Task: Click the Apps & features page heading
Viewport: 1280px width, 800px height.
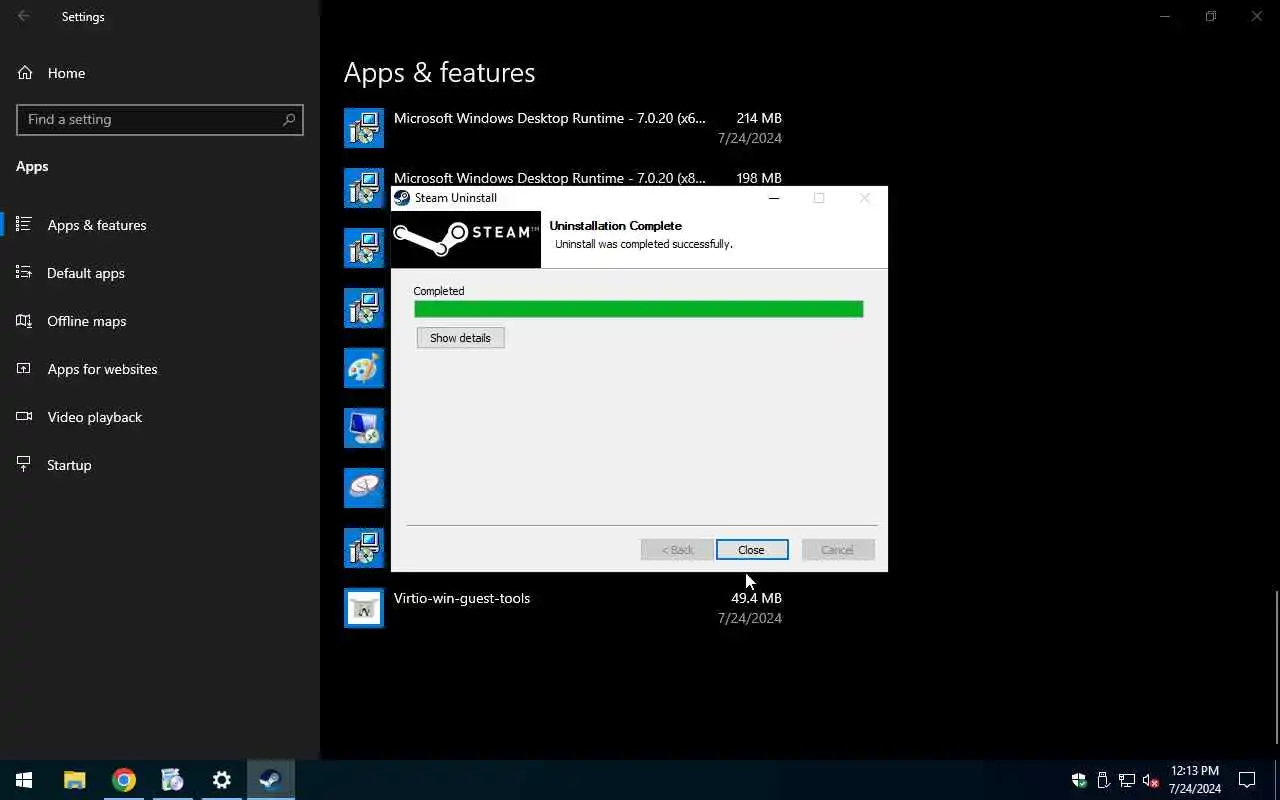Action: [x=439, y=72]
